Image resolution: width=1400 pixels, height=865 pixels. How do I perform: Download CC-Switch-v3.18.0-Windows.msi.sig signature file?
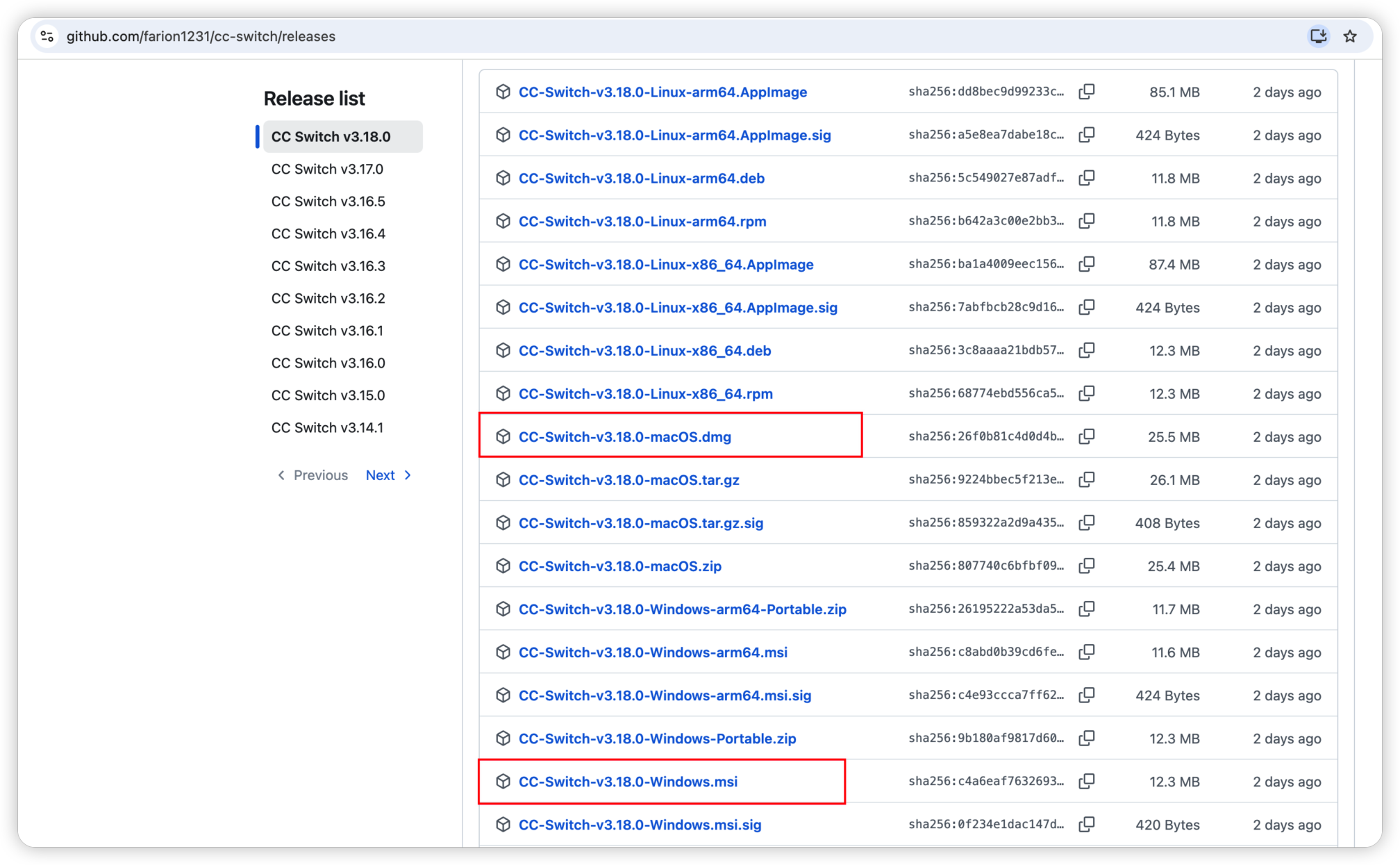pos(640,825)
